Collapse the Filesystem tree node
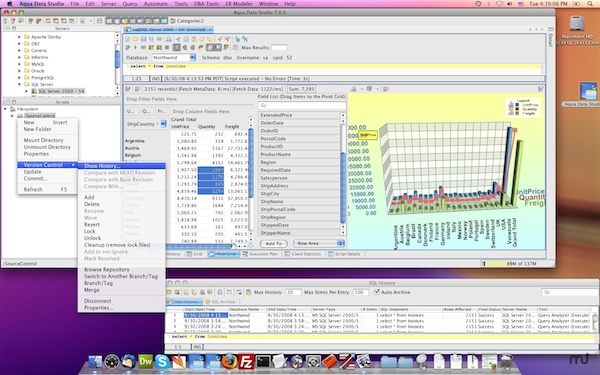600x375 pixels. pyautogui.click(x=5, y=109)
